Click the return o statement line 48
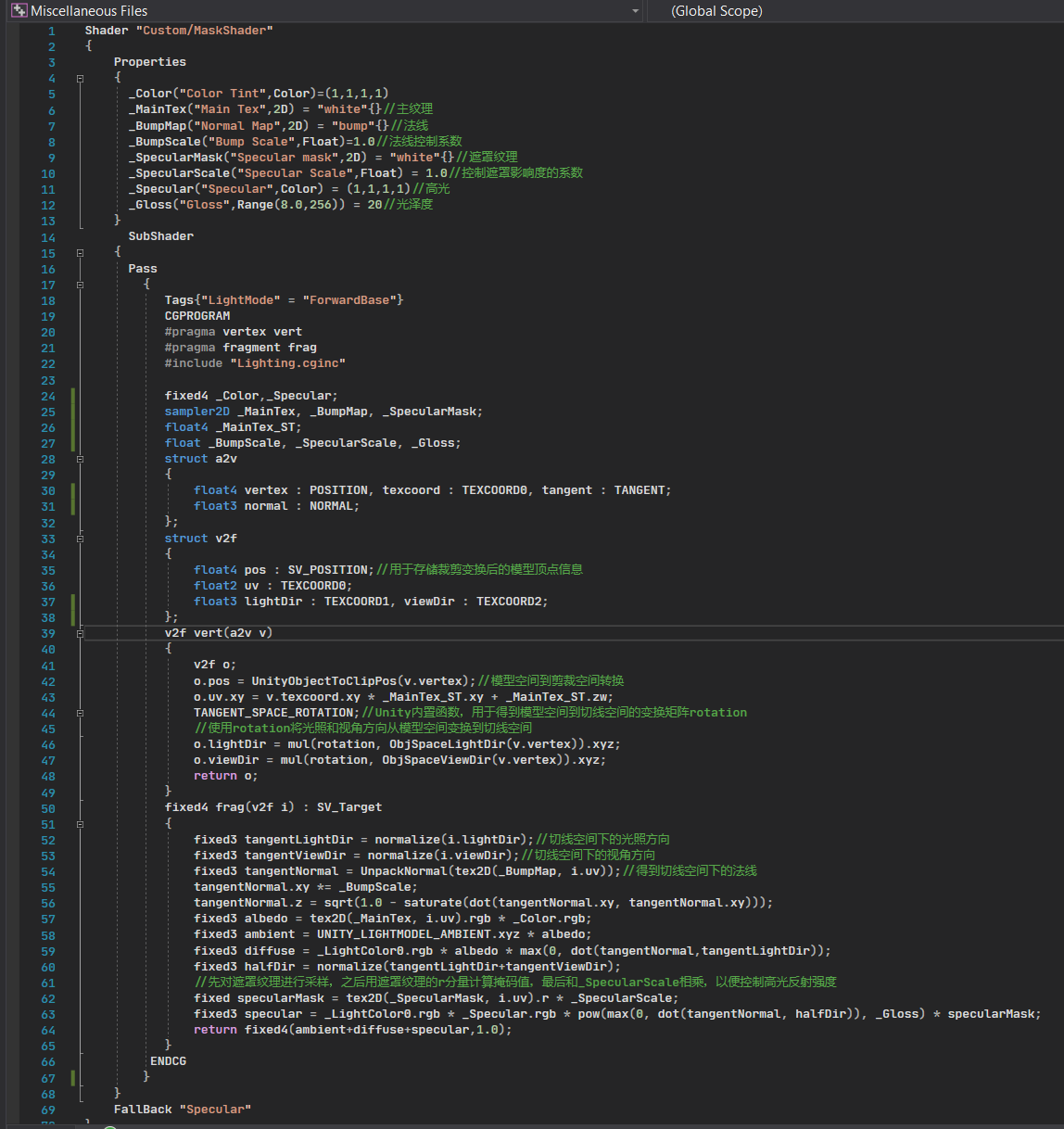1064x1129 pixels. coord(226,776)
